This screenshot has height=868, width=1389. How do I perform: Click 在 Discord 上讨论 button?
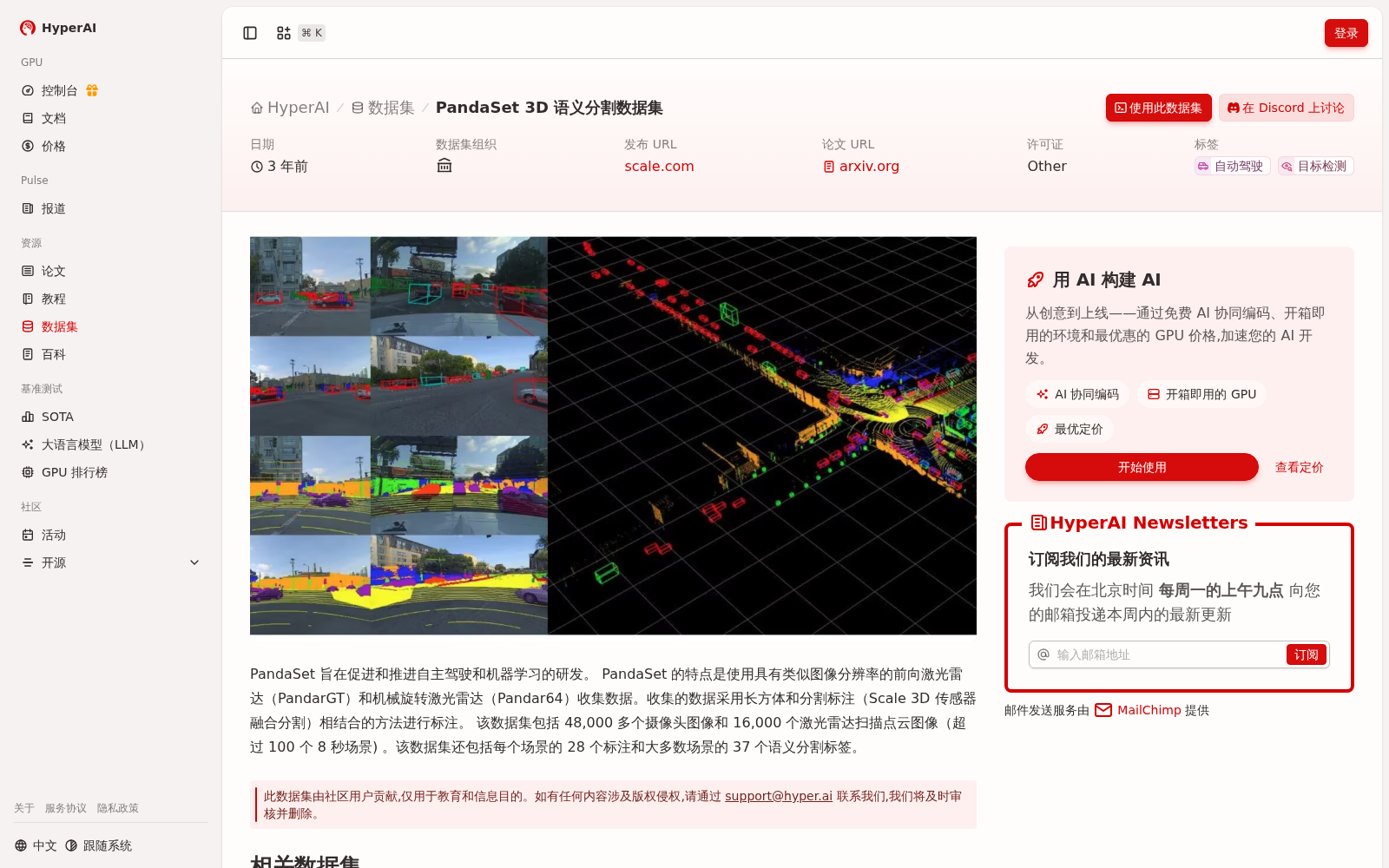click(x=1286, y=108)
